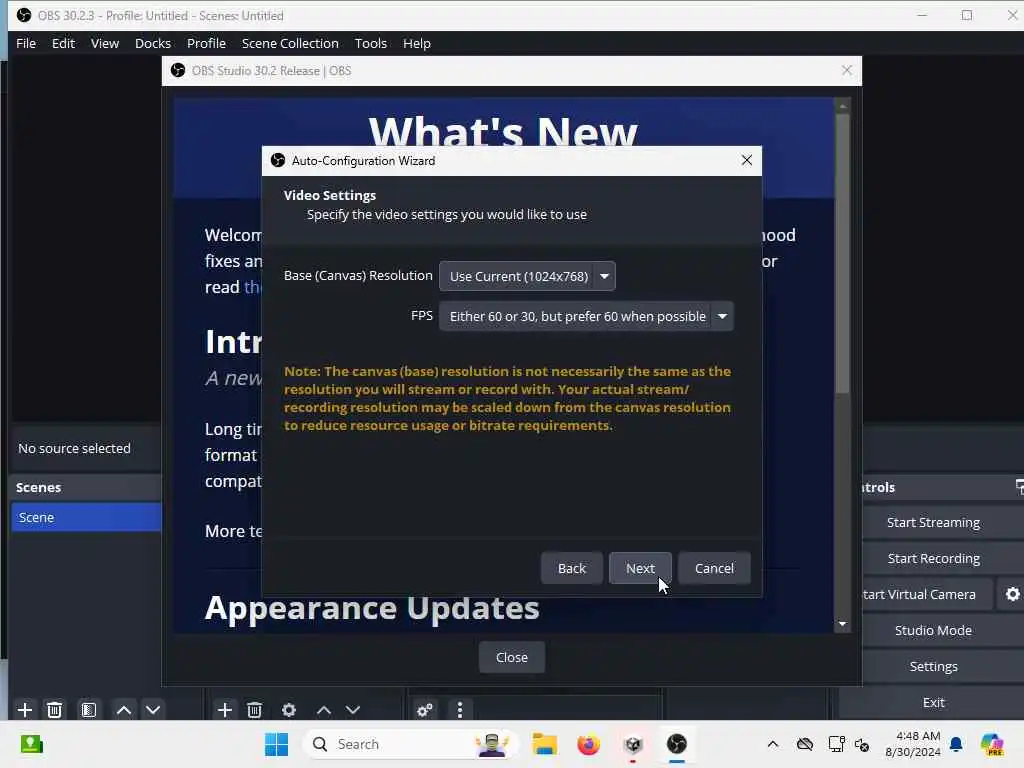Screen dimensions: 1024x768
Task: Click the green app icon at taskbar left
Action: [x=31, y=744]
